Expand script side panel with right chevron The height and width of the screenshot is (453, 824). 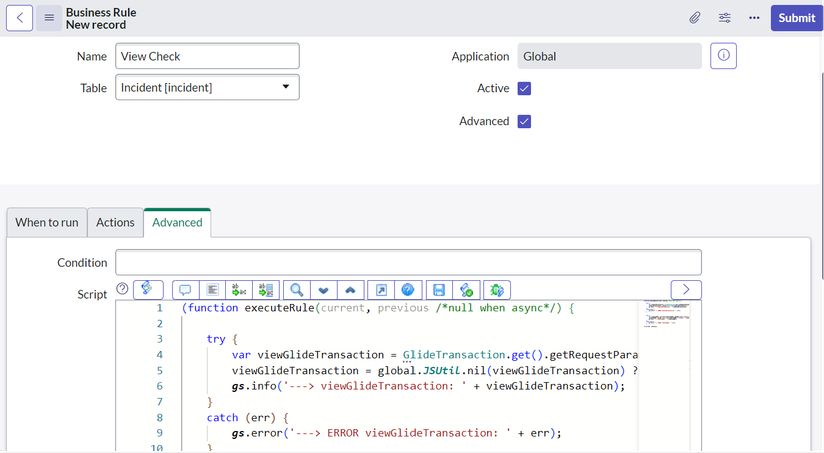[x=686, y=290]
